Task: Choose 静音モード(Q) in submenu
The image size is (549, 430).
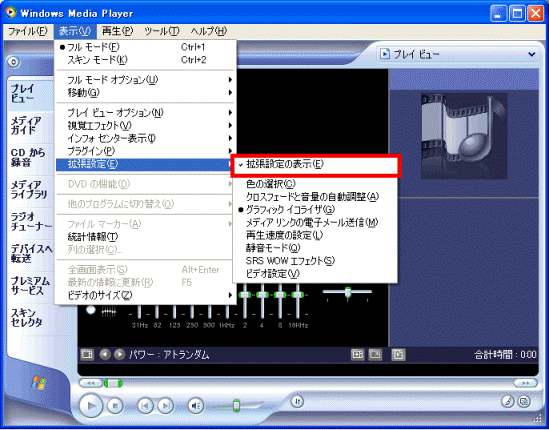Action: coord(315,248)
